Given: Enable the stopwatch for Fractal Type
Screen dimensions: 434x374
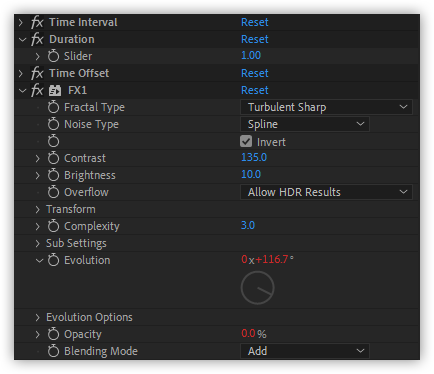Looking at the screenshot, I should click(53, 107).
